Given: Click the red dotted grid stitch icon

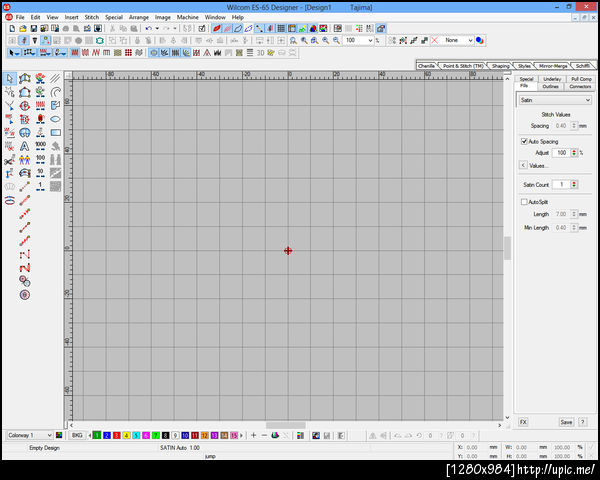Looking at the screenshot, I should click(128, 53).
